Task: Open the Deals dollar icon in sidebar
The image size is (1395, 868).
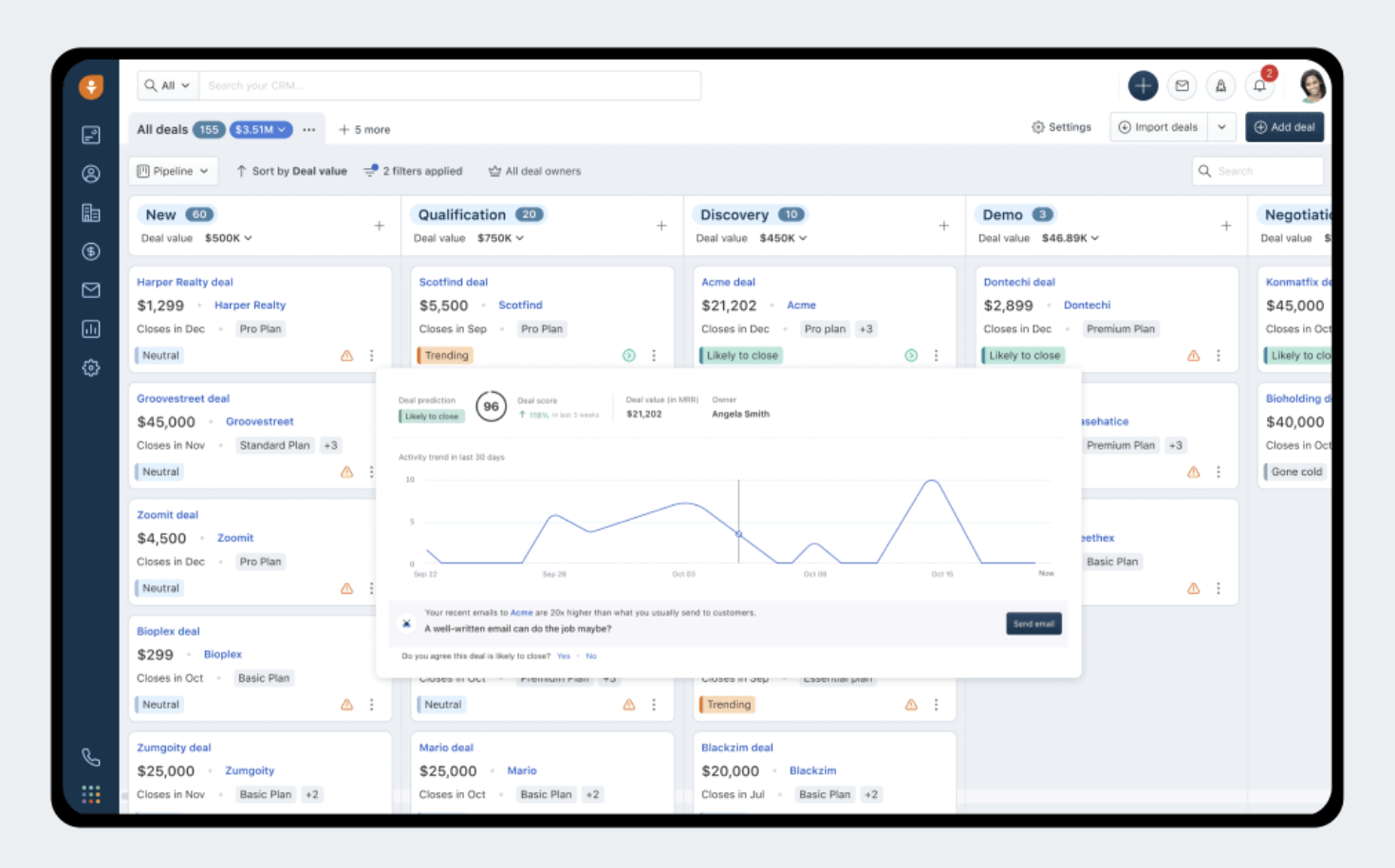Action: (91, 251)
